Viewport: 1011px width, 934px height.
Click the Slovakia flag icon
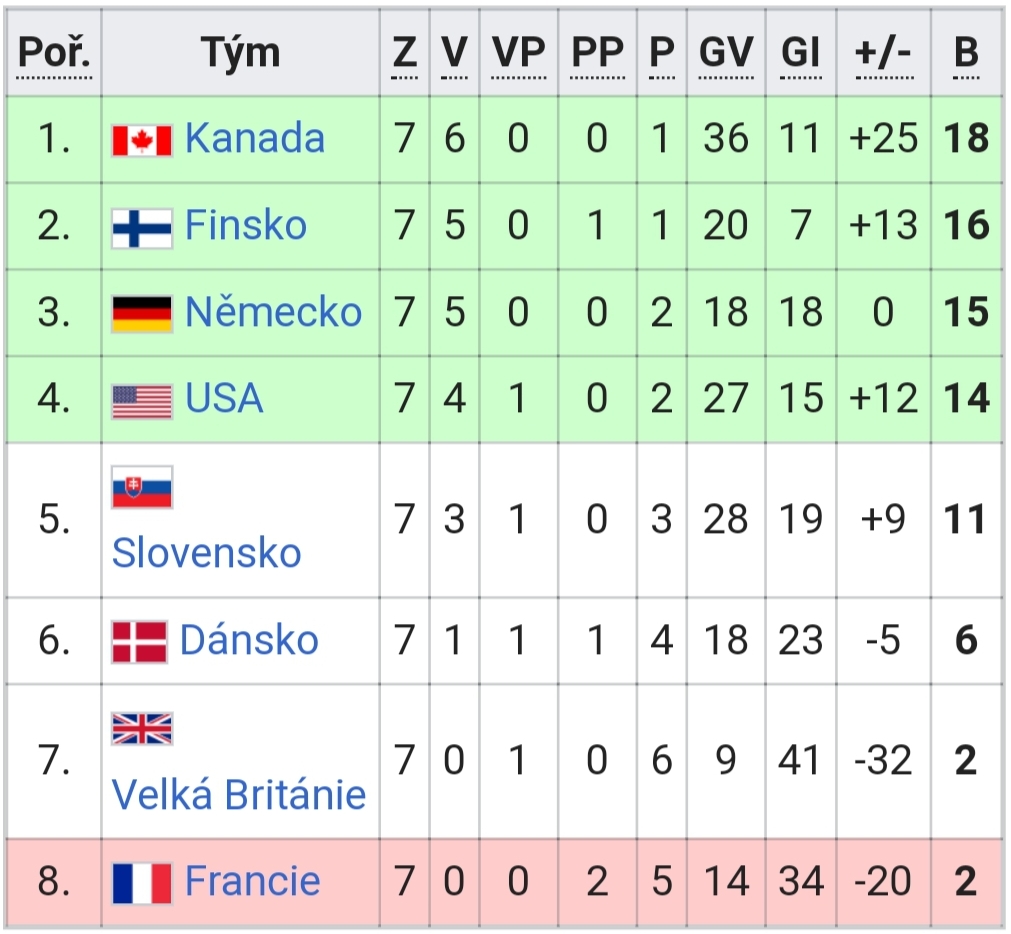[x=142, y=487]
